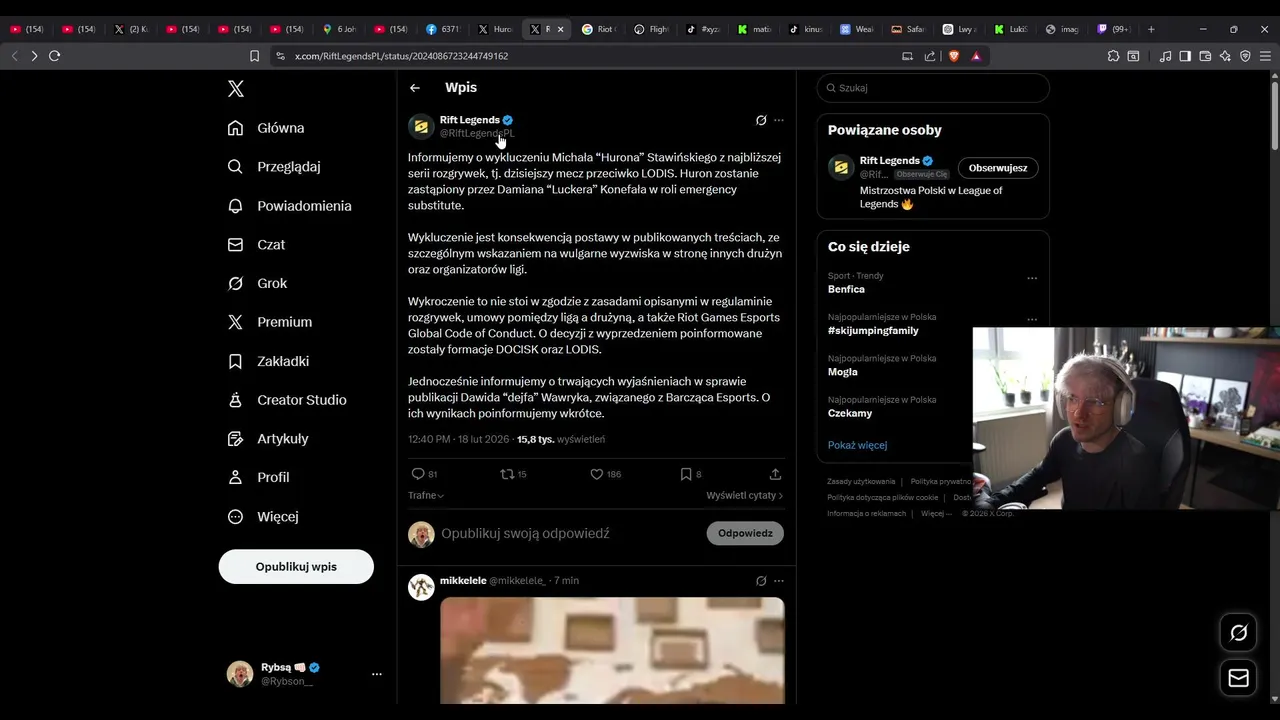Open Brave Rewards triangle icon
The image size is (1280, 720).
click(976, 56)
